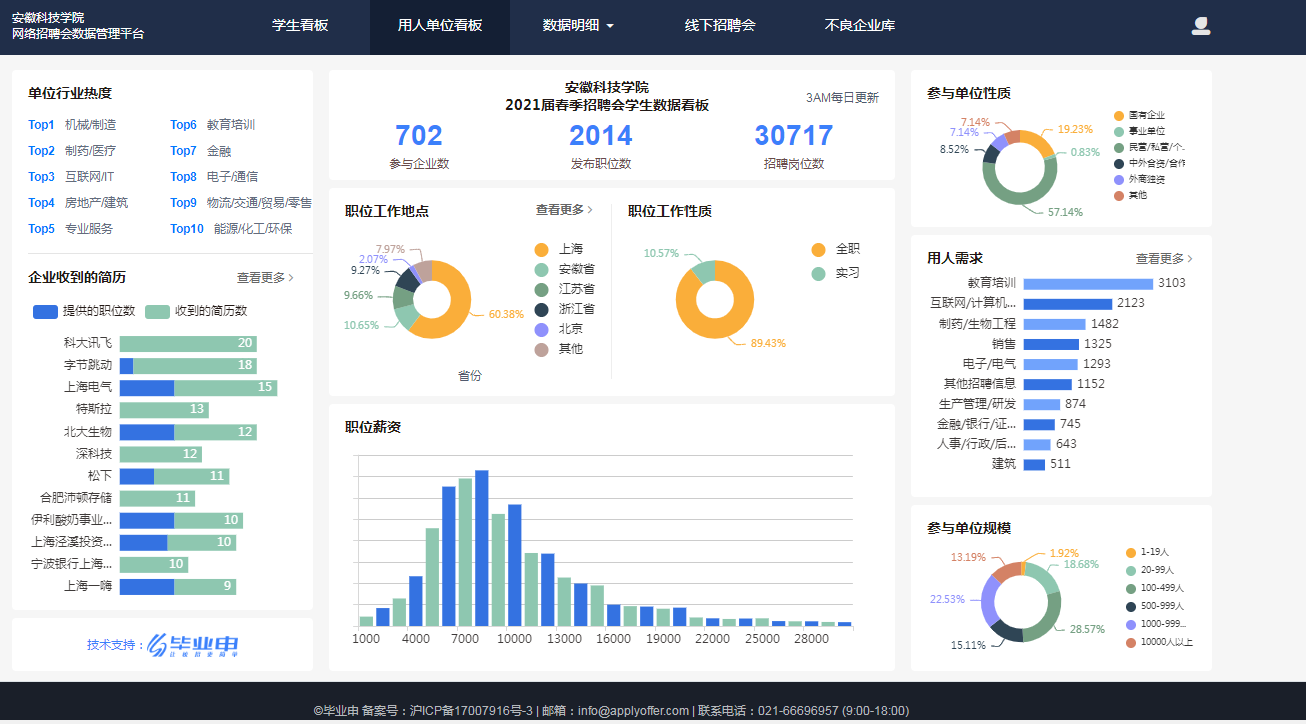Click the purple 外商独资 legend dot
This screenshot has width=1306, height=724.
[x=1119, y=180]
